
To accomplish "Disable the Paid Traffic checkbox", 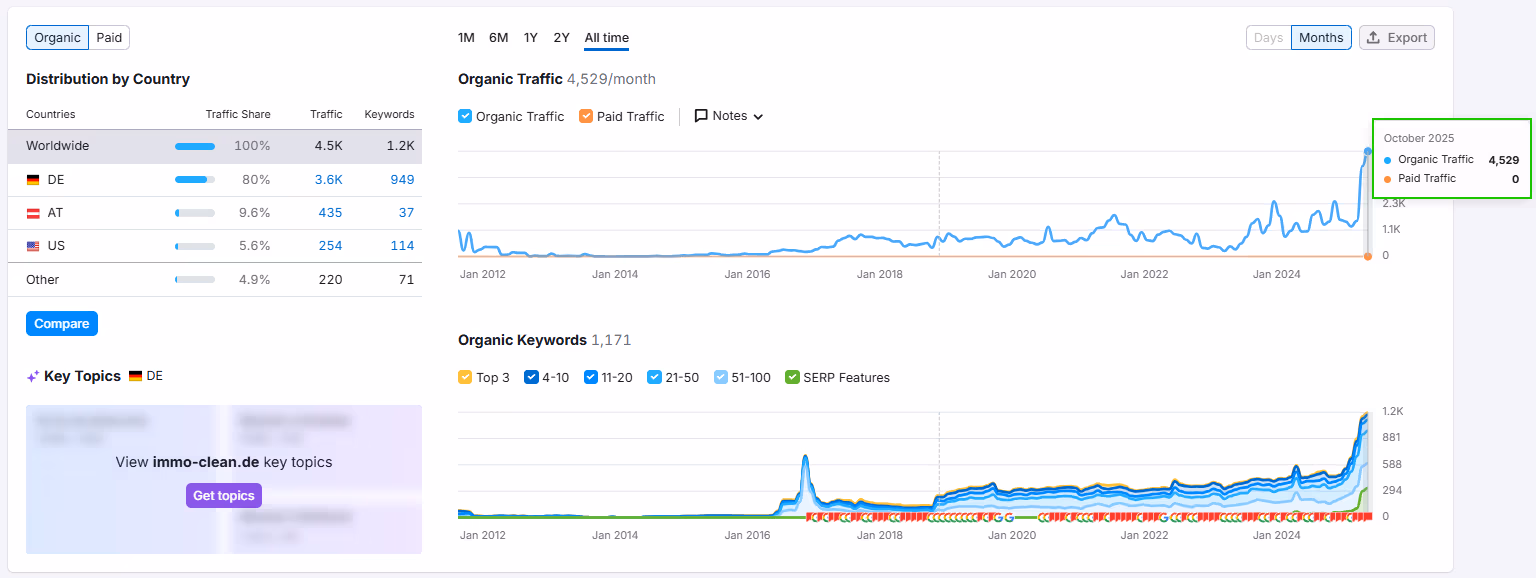I will (585, 116).
